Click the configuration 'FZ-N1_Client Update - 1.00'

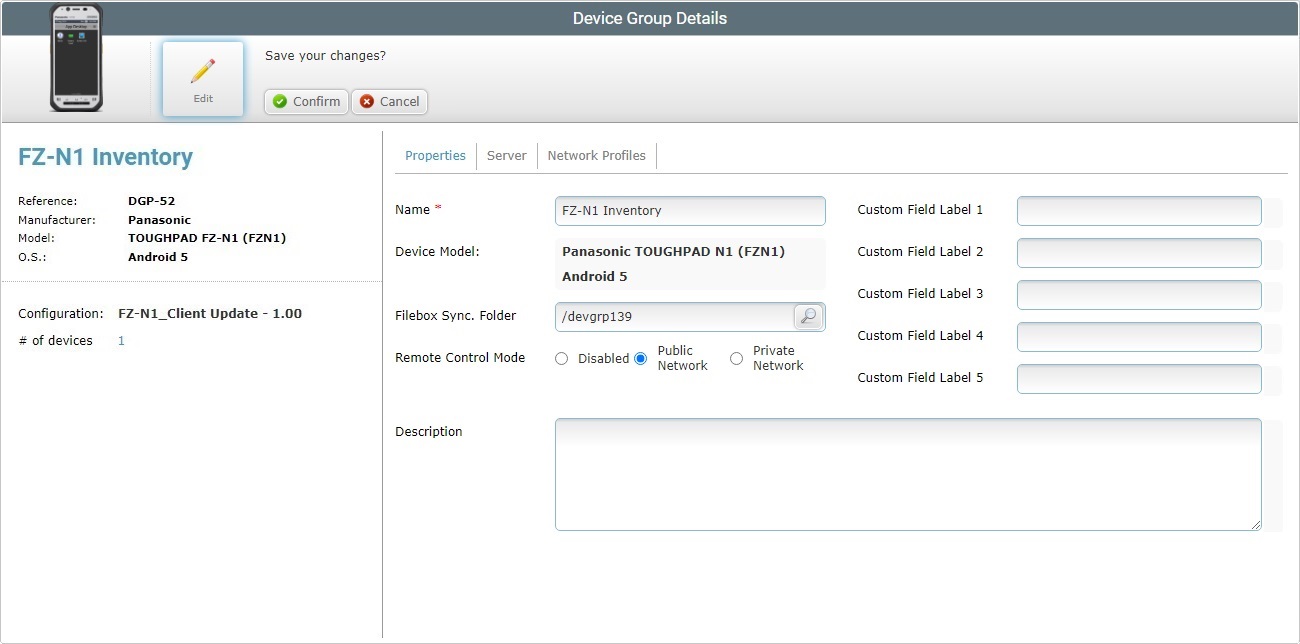(x=210, y=314)
